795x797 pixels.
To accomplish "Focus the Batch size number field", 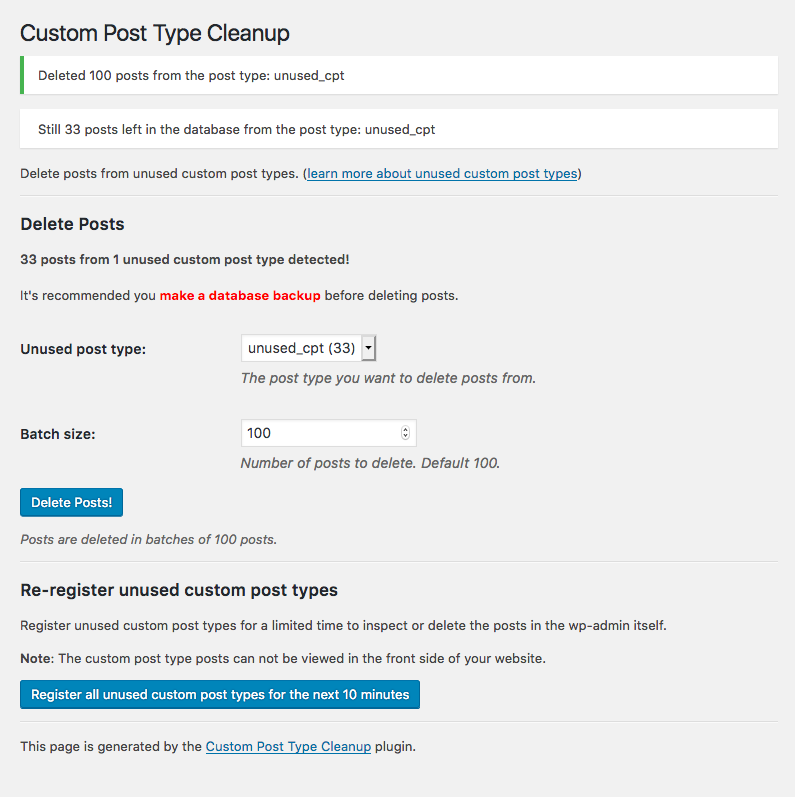I will tap(328, 433).
